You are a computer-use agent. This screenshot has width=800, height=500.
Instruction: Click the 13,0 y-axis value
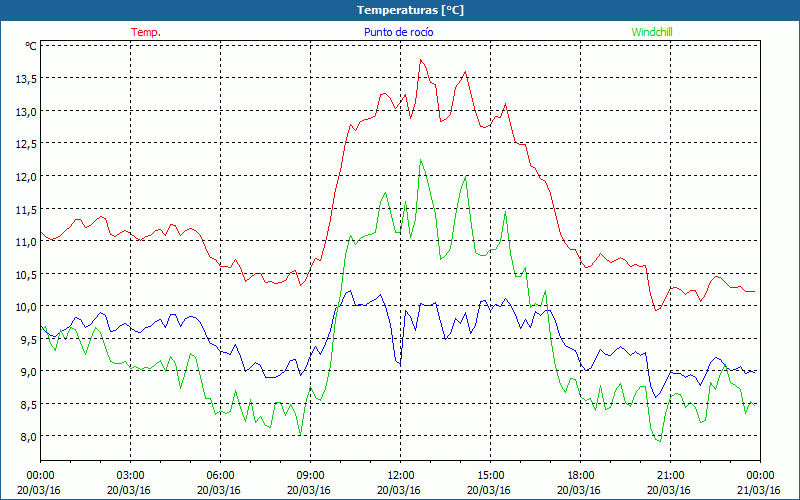tap(25, 111)
